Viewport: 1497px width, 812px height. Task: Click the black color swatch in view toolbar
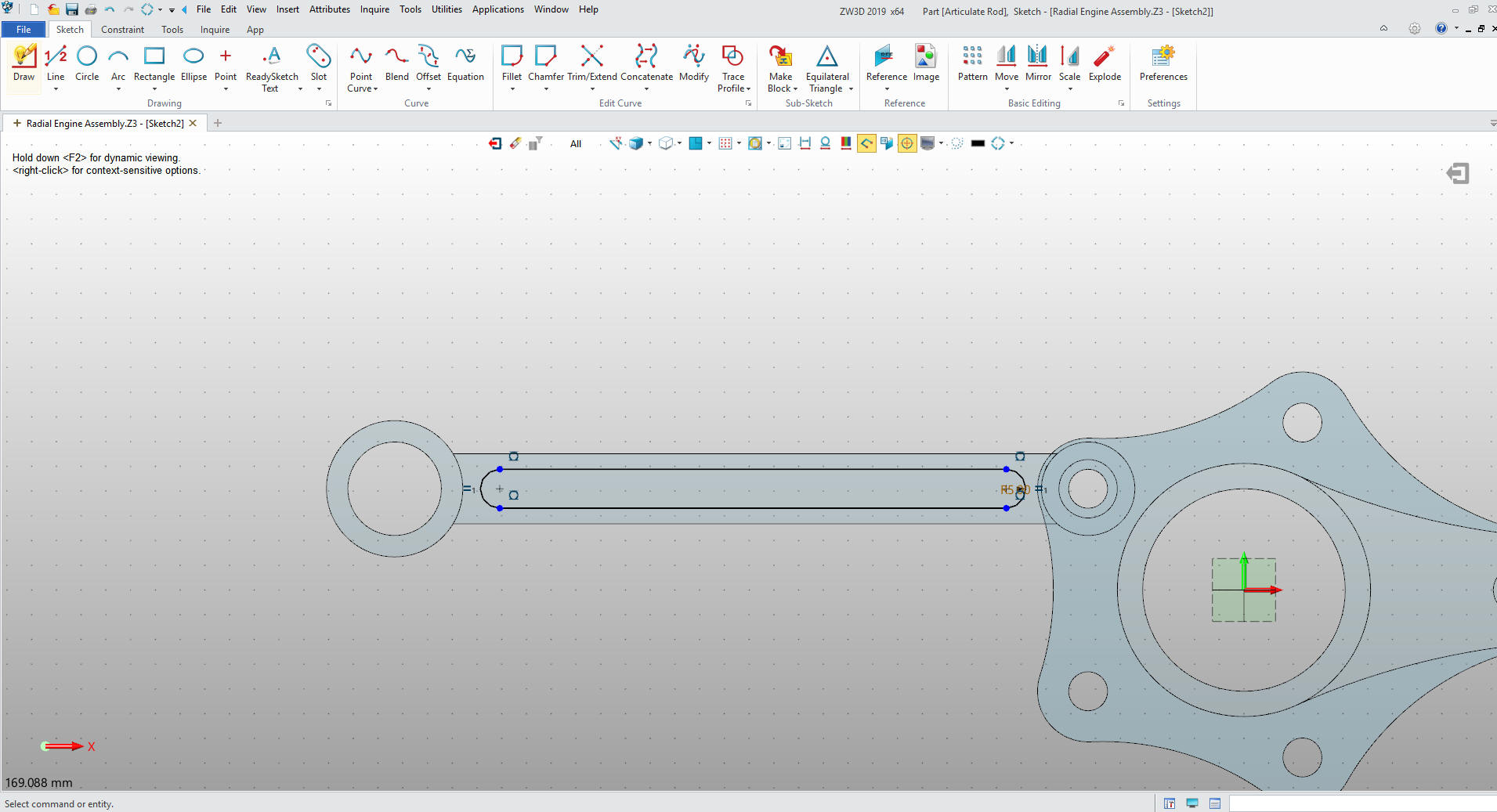(978, 143)
